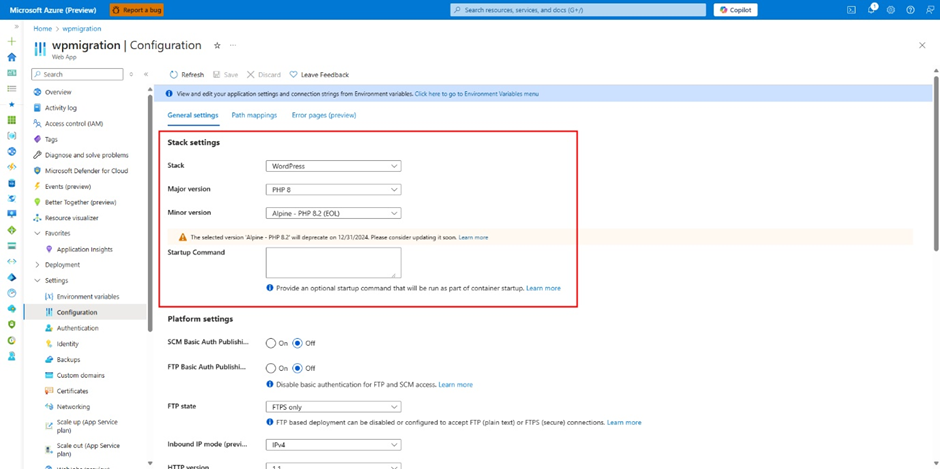Switch to Path mappings tab
The height and width of the screenshot is (469, 940).
click(254, 115)
